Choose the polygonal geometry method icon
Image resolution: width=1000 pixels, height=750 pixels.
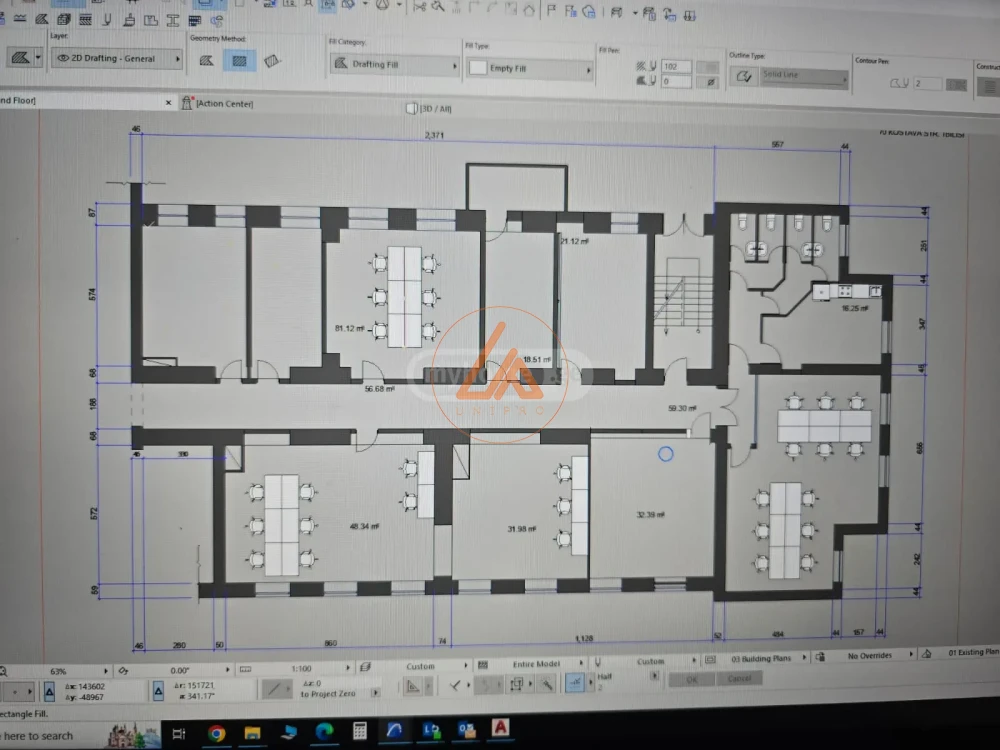click(207, 61)
